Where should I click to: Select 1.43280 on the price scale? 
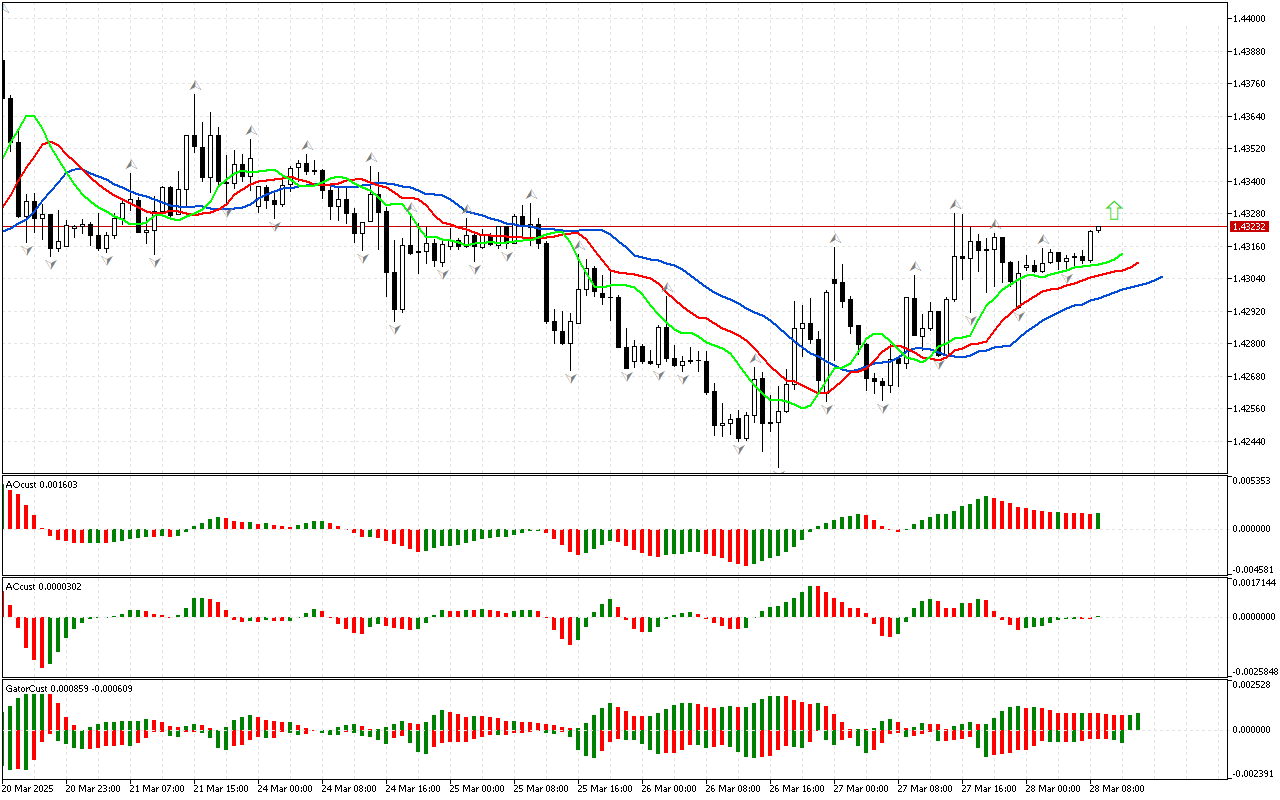click(1250, 214)
